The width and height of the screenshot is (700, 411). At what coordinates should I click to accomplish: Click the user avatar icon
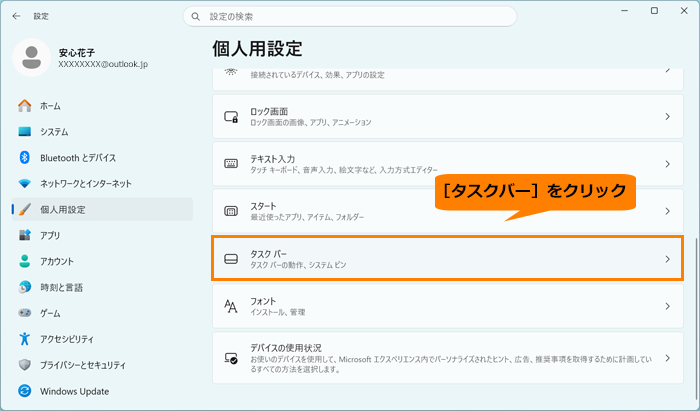pos(31,58)
